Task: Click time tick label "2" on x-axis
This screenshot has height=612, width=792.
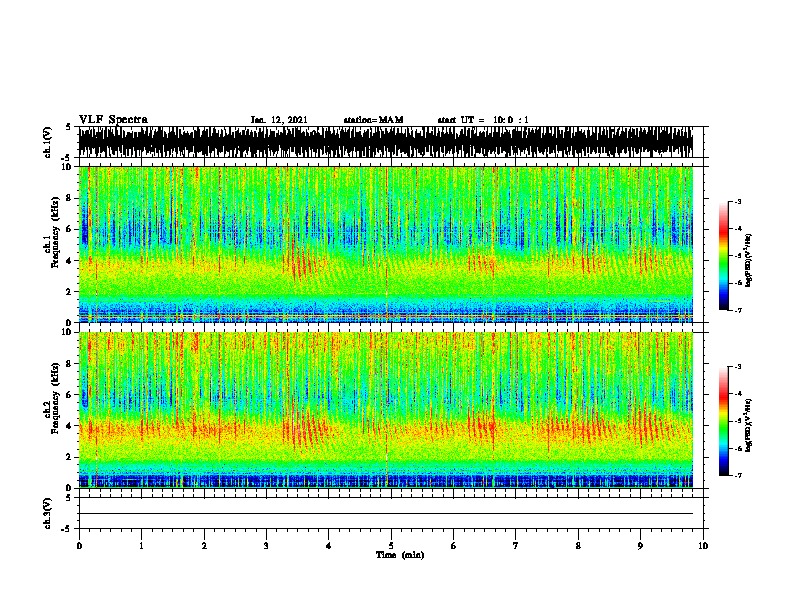Action: point(204,546)
